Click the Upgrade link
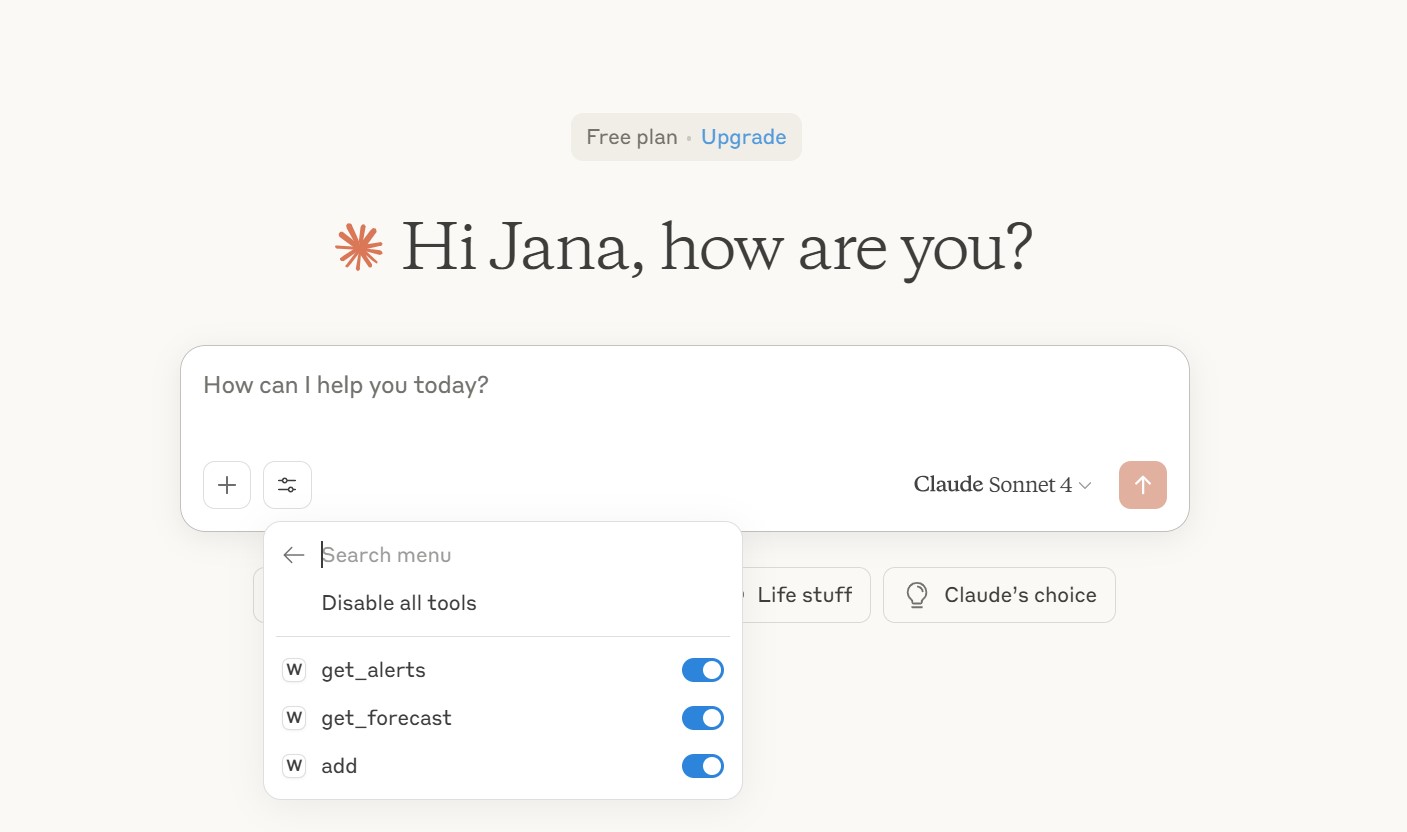Image resolution: width=1407 pixels, height=832 pixels. pos(743,137)
